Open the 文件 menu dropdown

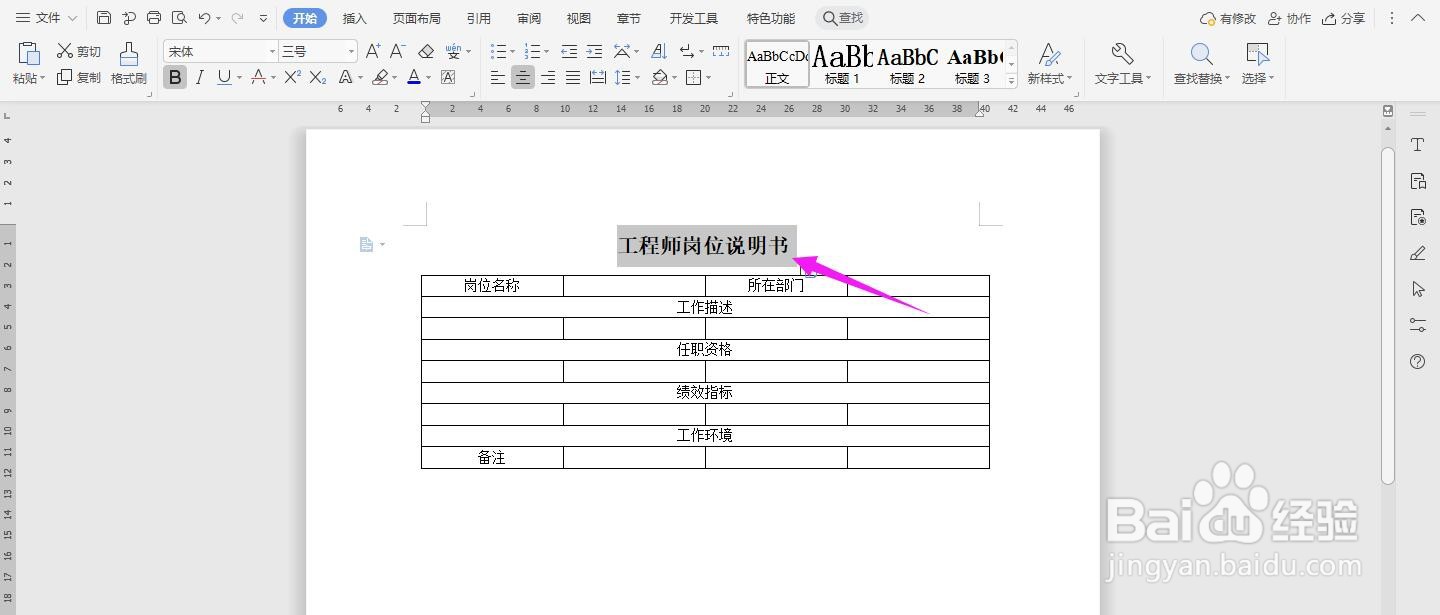pyautogui.click(x=46, y=18)
